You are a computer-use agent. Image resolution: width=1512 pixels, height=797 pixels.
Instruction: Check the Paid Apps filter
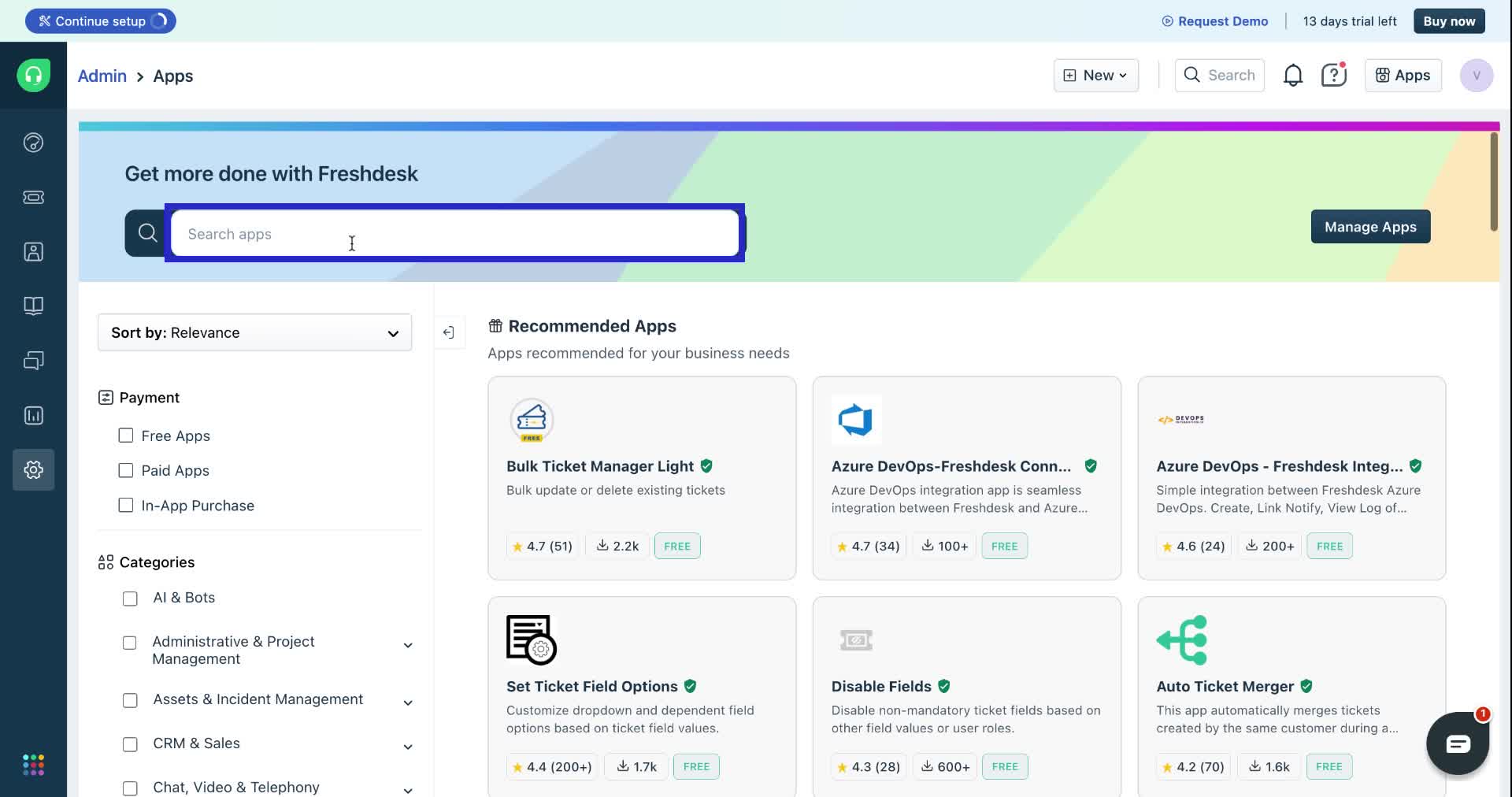click(125, 470)
